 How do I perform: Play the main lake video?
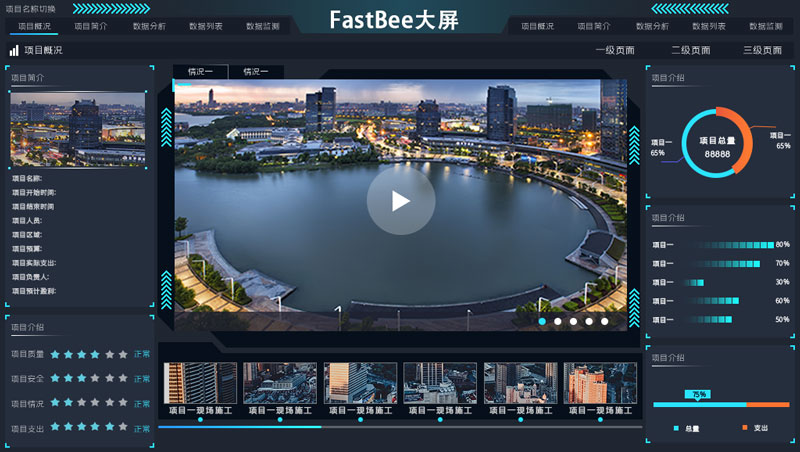(x=400, y=201)
